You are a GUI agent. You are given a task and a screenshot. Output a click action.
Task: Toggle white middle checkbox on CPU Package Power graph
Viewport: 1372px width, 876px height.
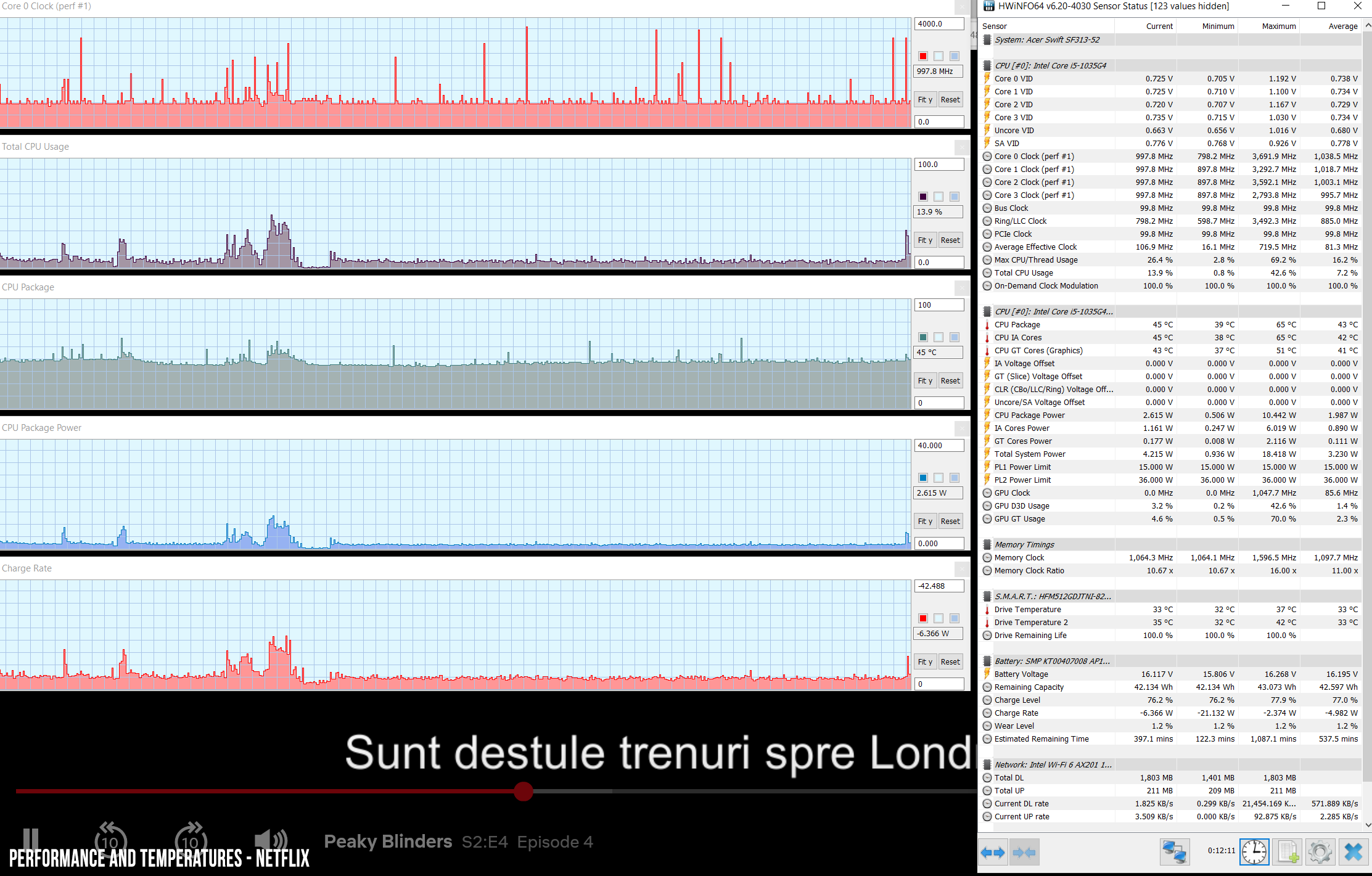[939, 478]
